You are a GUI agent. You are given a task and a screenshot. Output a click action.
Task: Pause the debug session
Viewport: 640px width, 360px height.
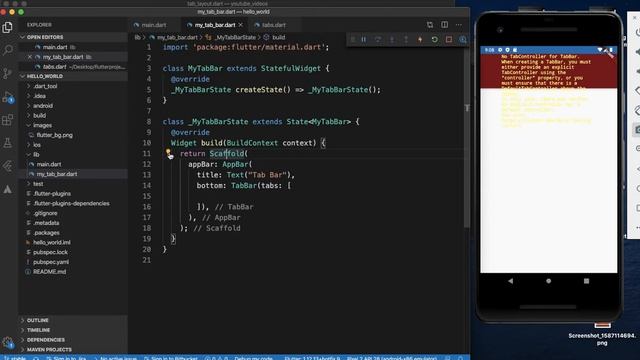[363, 40]
